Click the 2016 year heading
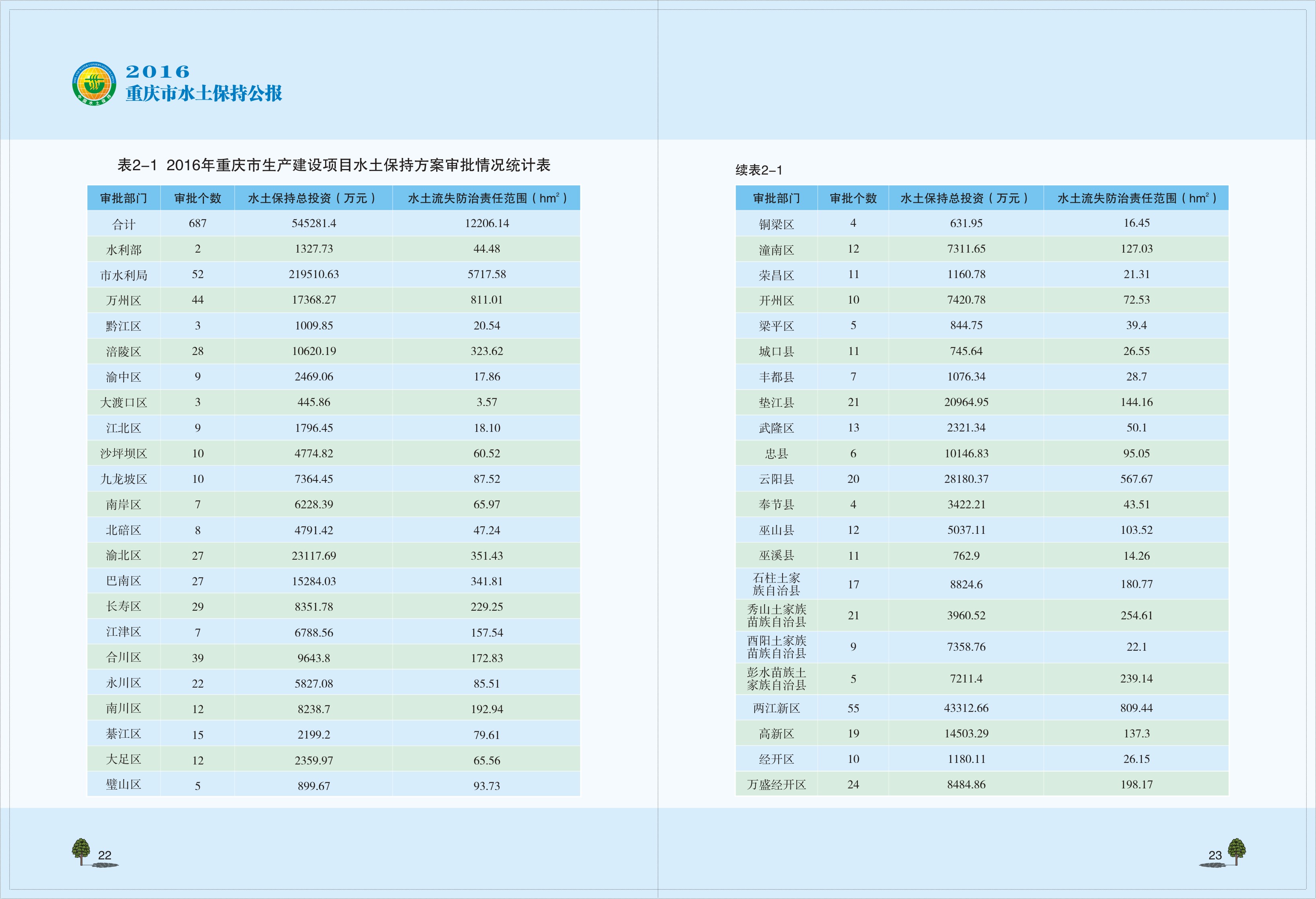 point(157,71)
